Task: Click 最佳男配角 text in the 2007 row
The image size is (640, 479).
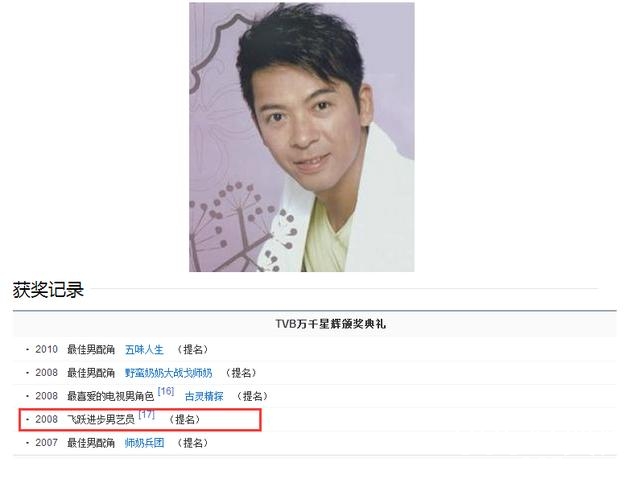Action: (91, 443)
